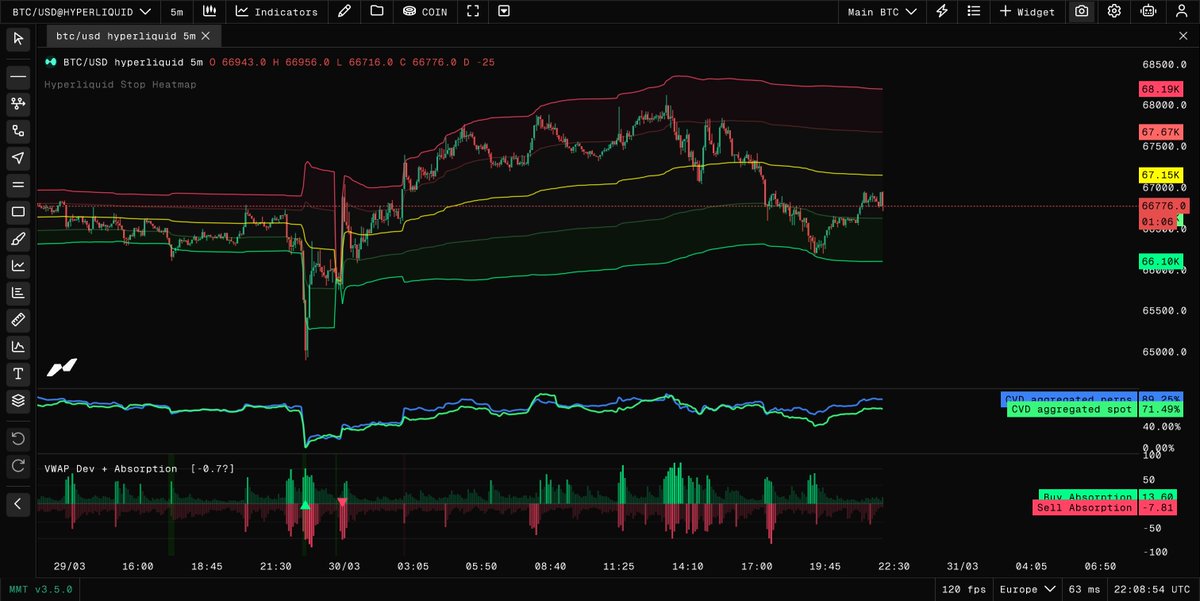Select the rectangle shape tool
The width and height of the screenshot is (1200, 601).
coord(18,211)
